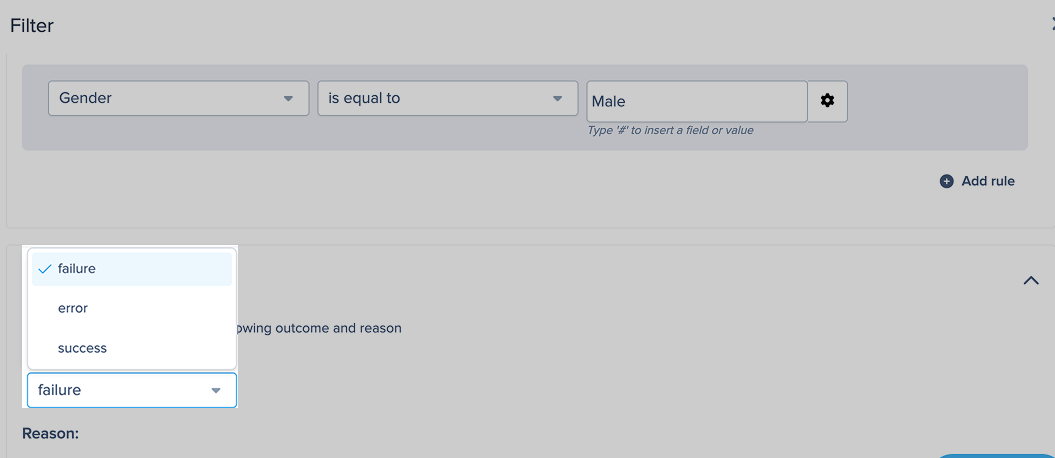Click the caret on the failure combo box
Viewport: 1055px width, 458px height.
[x=216, y=391]
